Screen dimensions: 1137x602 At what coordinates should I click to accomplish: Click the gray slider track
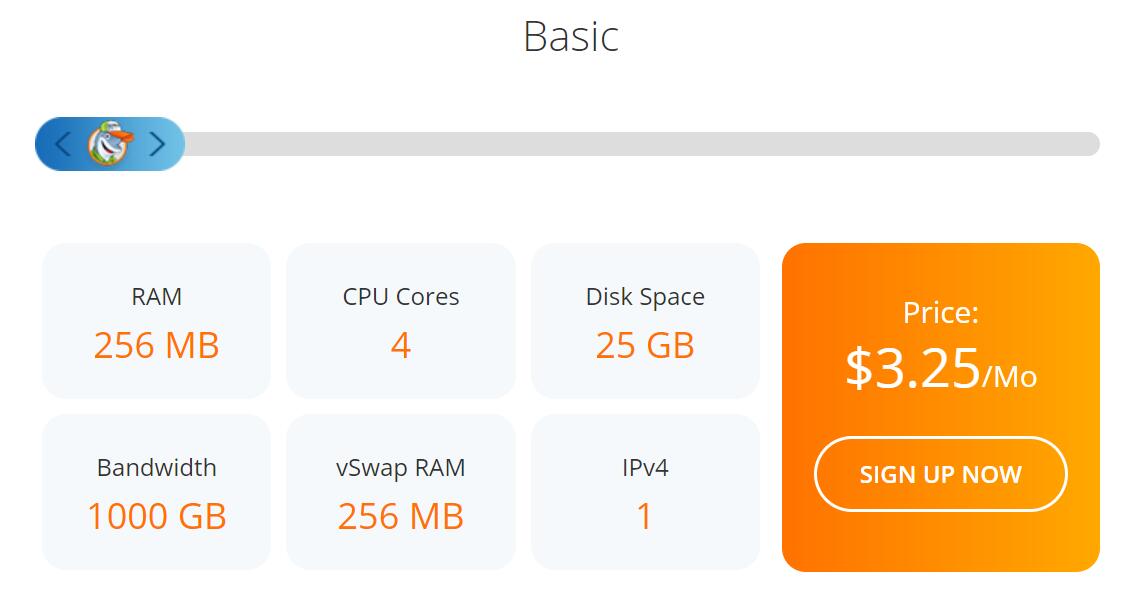tap(642, 144)
